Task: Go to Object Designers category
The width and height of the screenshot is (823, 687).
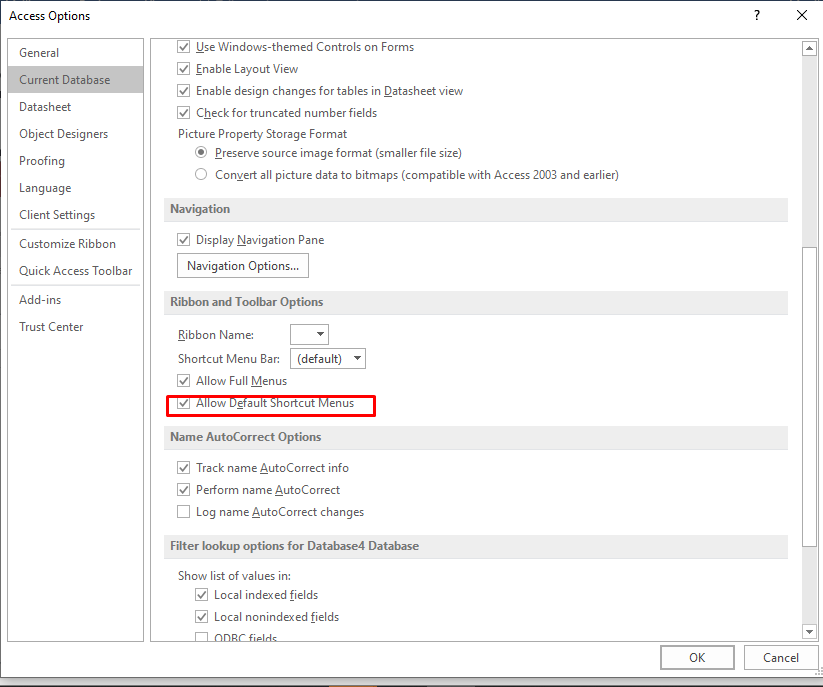Action: tap(76, 134)
